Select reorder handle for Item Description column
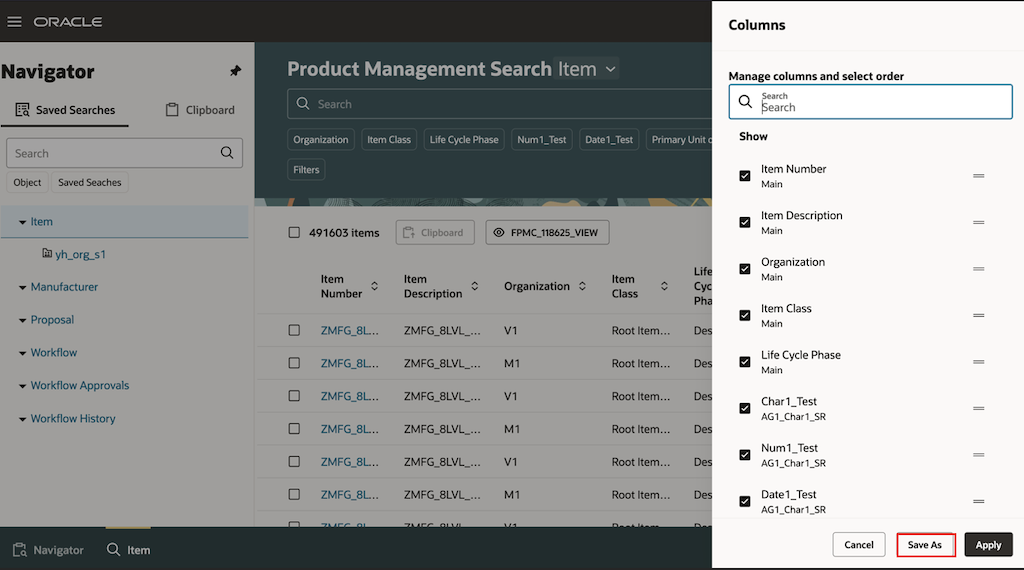This screenshot has height=570, width=1024. pos(978,222)
